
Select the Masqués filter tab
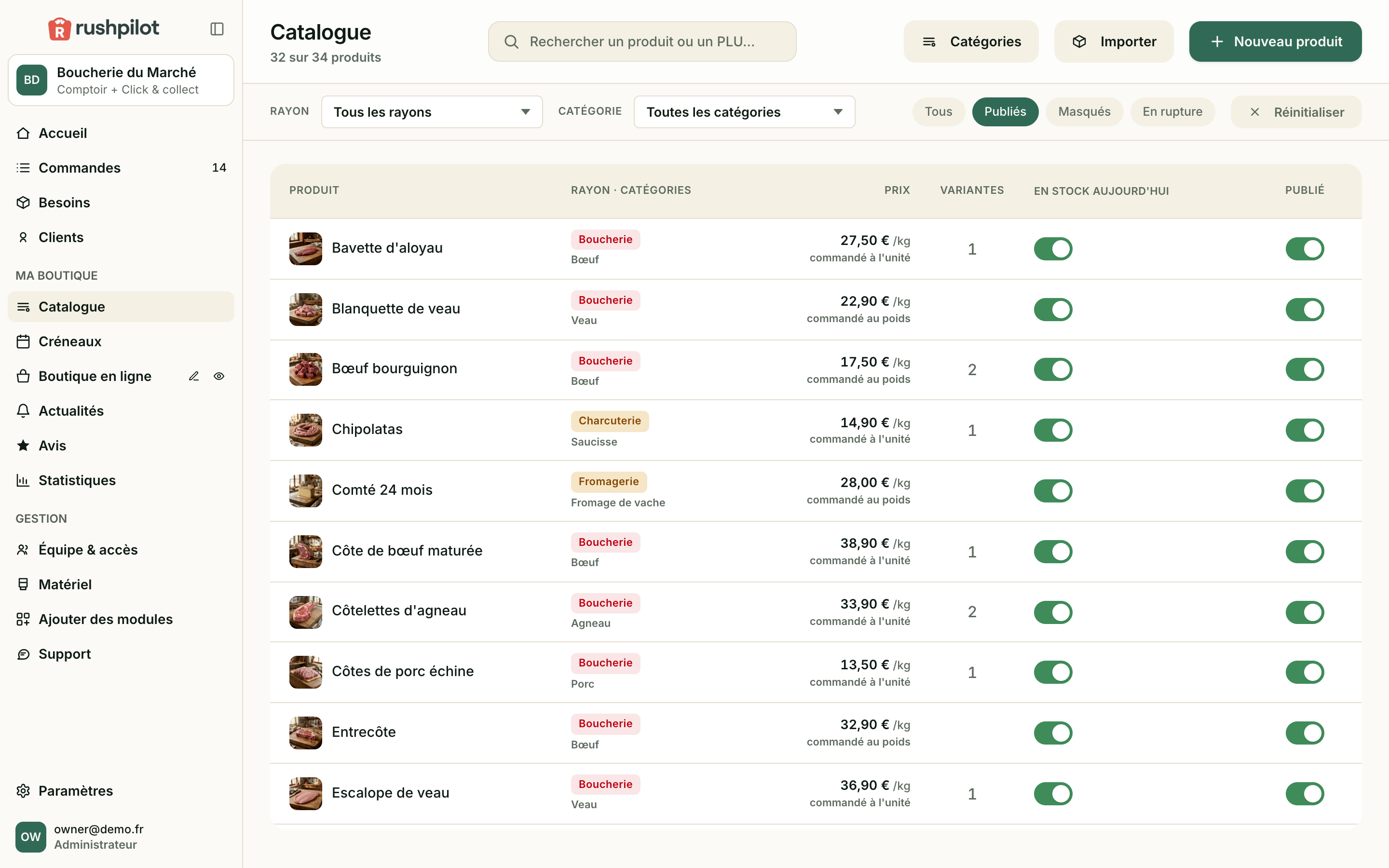tap(1084, 112)
